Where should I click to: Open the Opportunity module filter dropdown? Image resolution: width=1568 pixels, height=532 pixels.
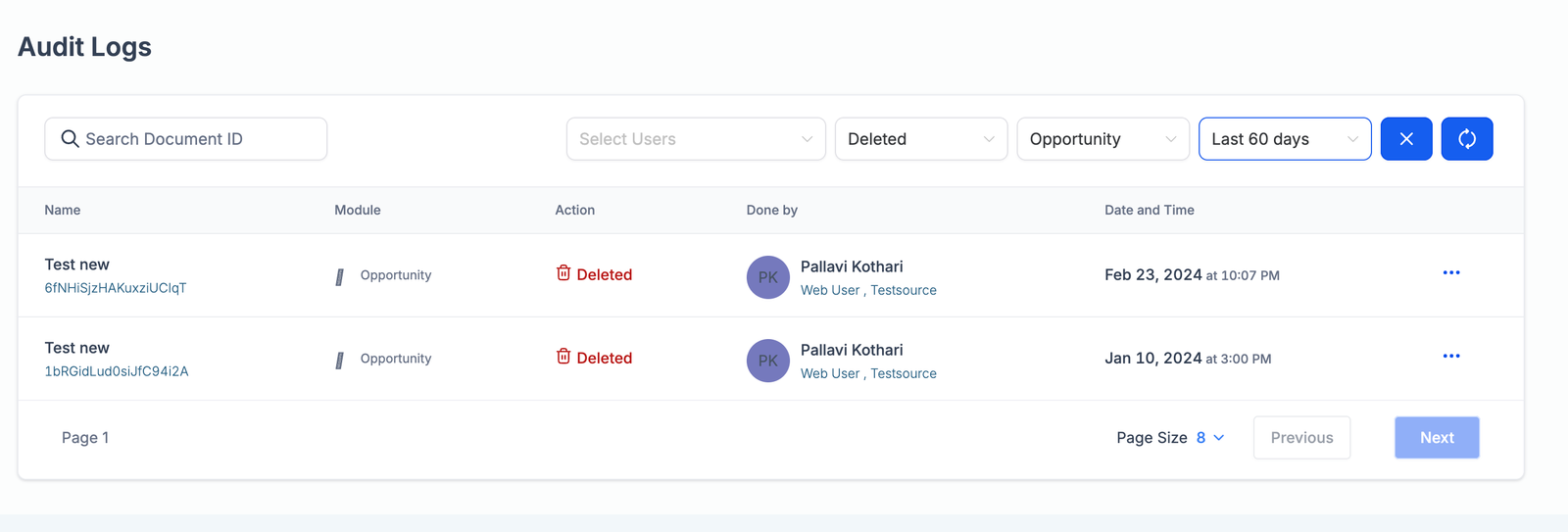tap(1102, 139)
